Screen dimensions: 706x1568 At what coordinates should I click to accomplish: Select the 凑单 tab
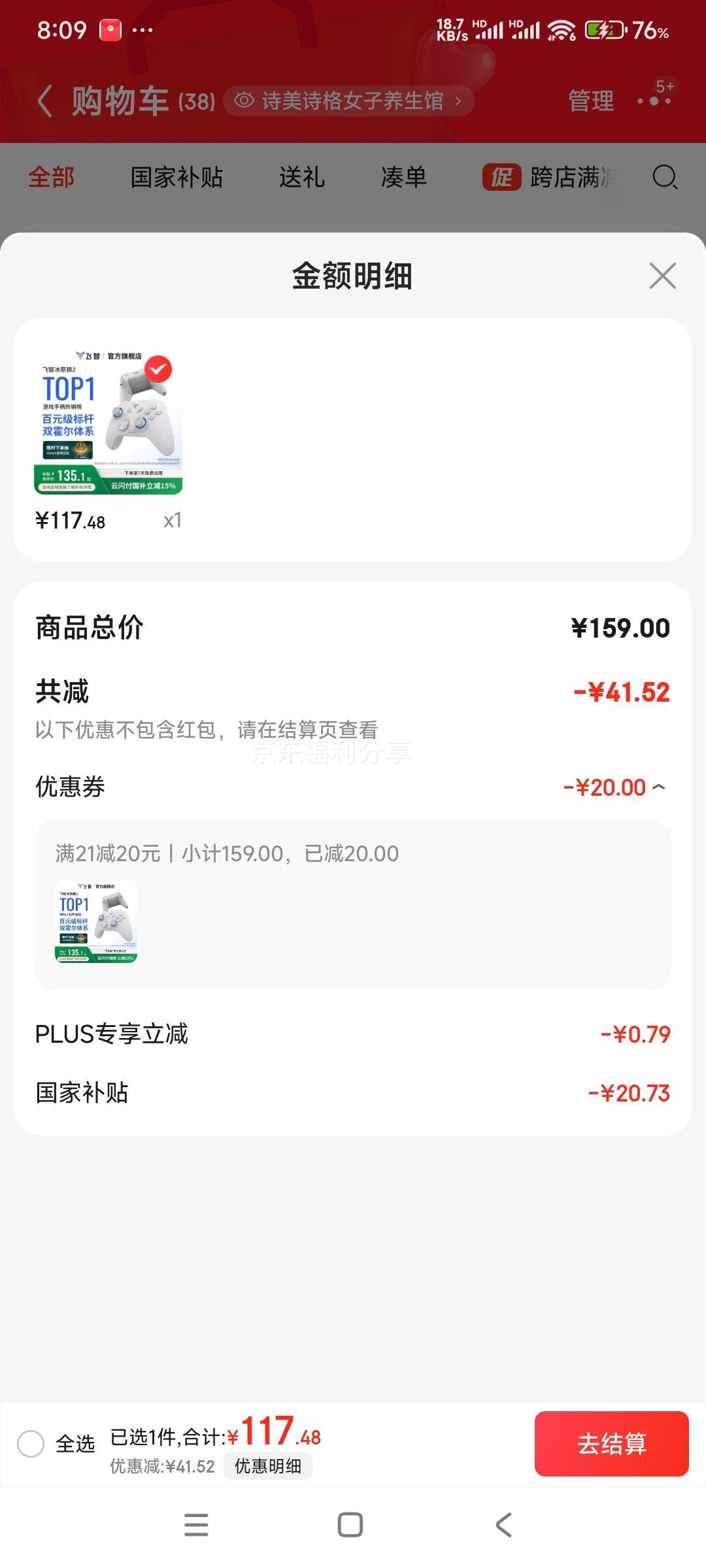[x=404, y=177]
